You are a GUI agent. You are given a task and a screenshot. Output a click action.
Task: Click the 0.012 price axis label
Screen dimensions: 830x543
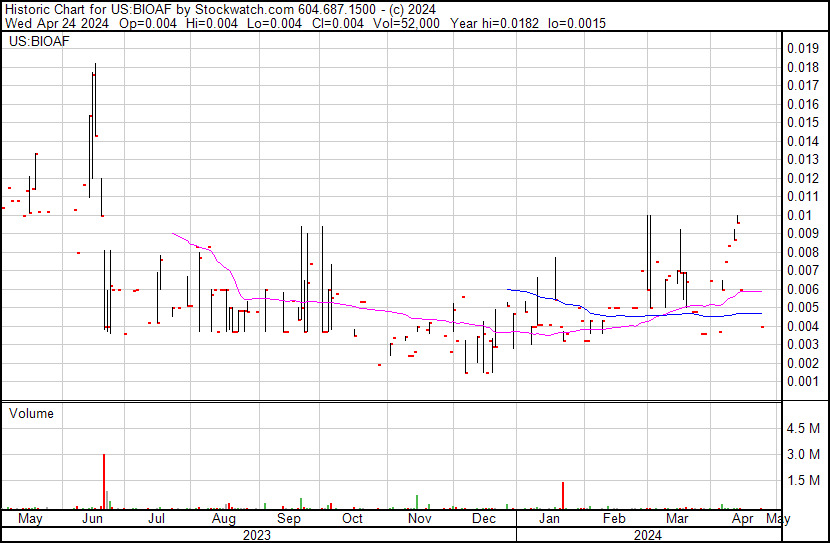802,178
